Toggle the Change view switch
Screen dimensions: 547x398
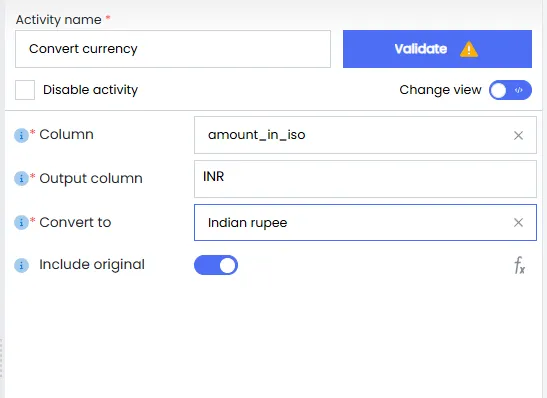(x=510, y=90)
